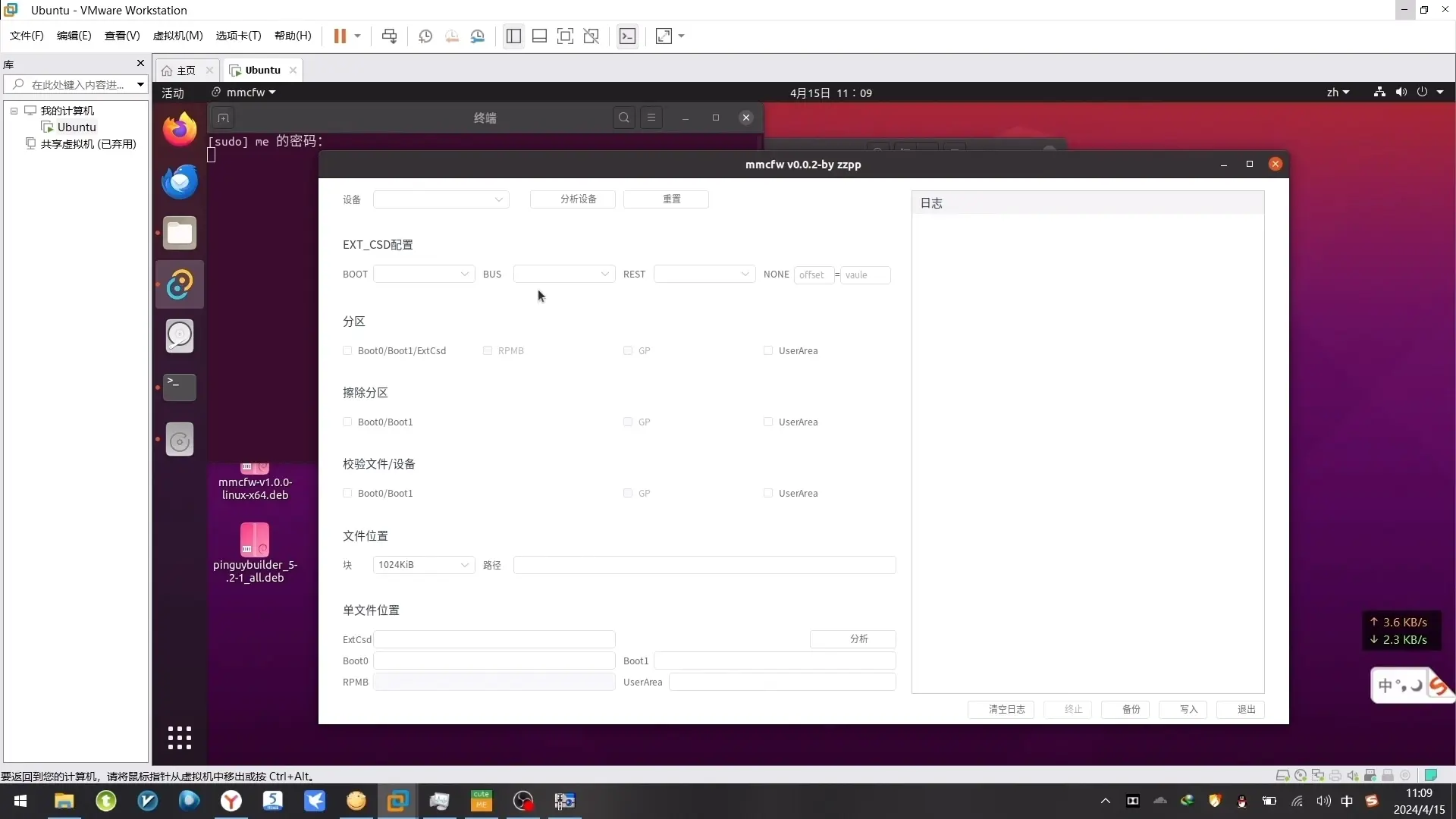Click the backup button
This screenshot has width=1456, height=819.
(x=1125, y=710)
